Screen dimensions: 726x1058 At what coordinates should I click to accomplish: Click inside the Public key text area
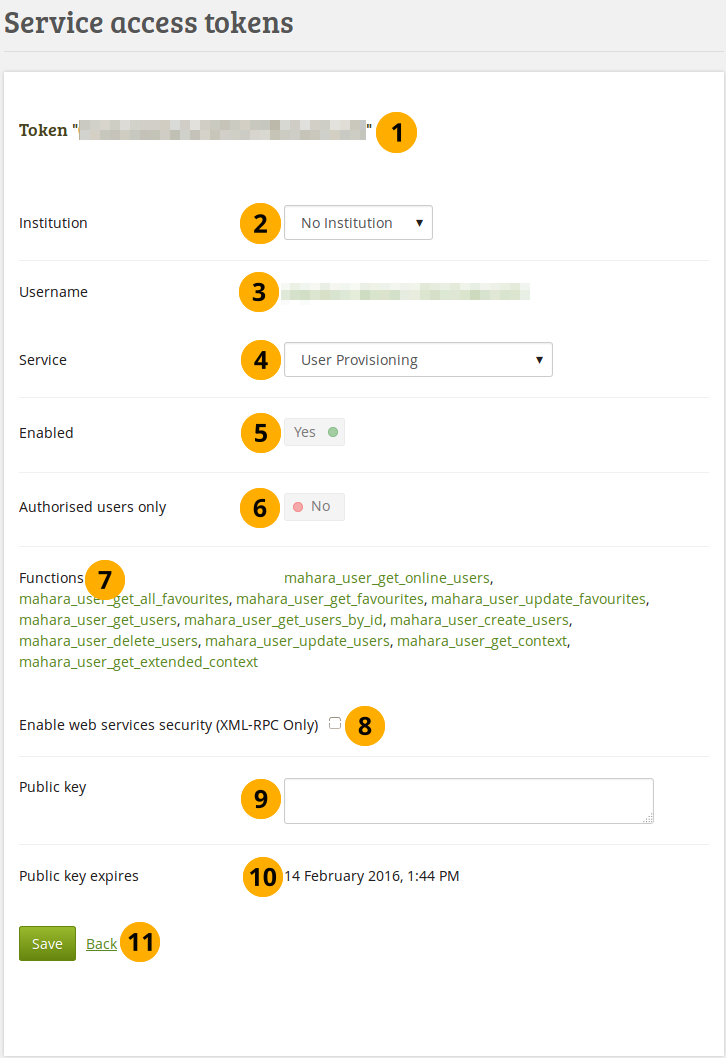pyautogui.click(x=468, y=800)
